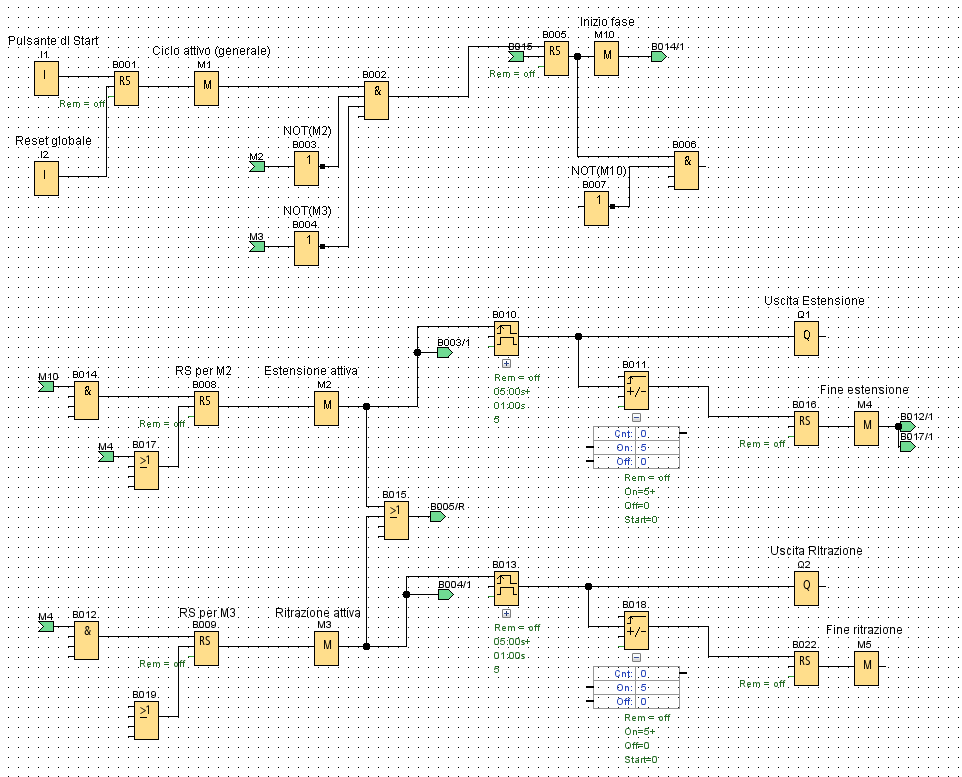Click the 'Uscita Estensione' label
Screen dimensions: 962x777
814,301
